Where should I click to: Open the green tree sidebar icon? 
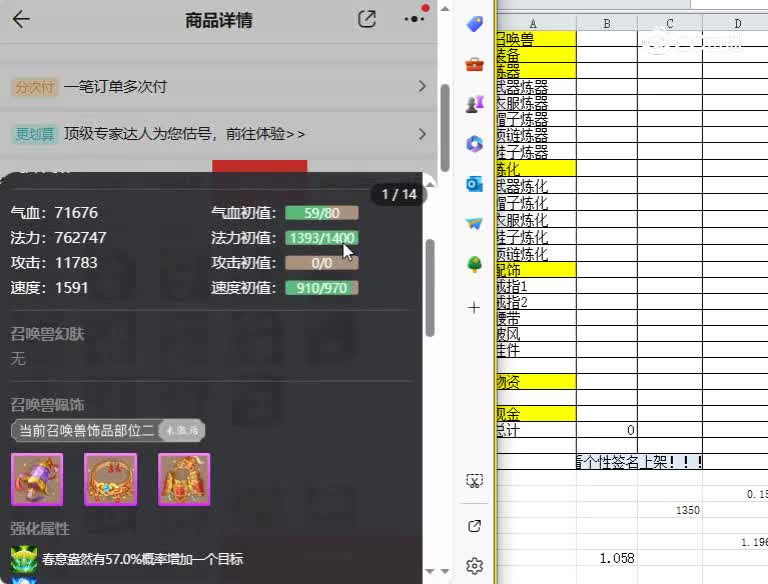click(474, 265)
